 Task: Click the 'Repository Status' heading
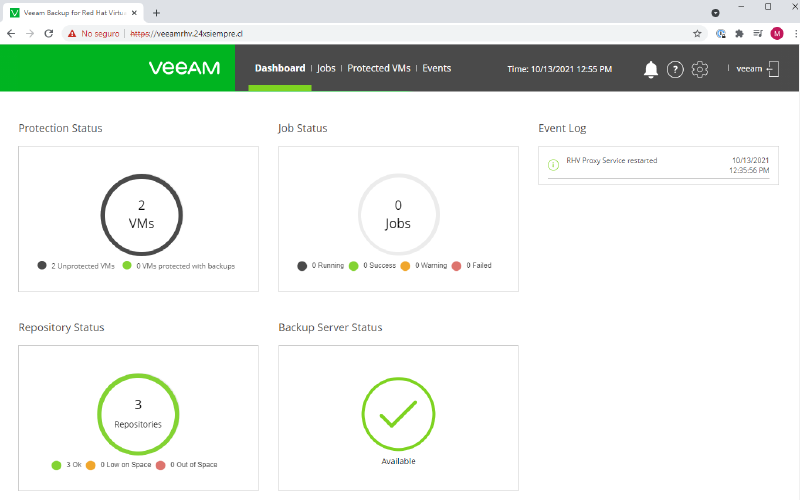pos(61,327)
